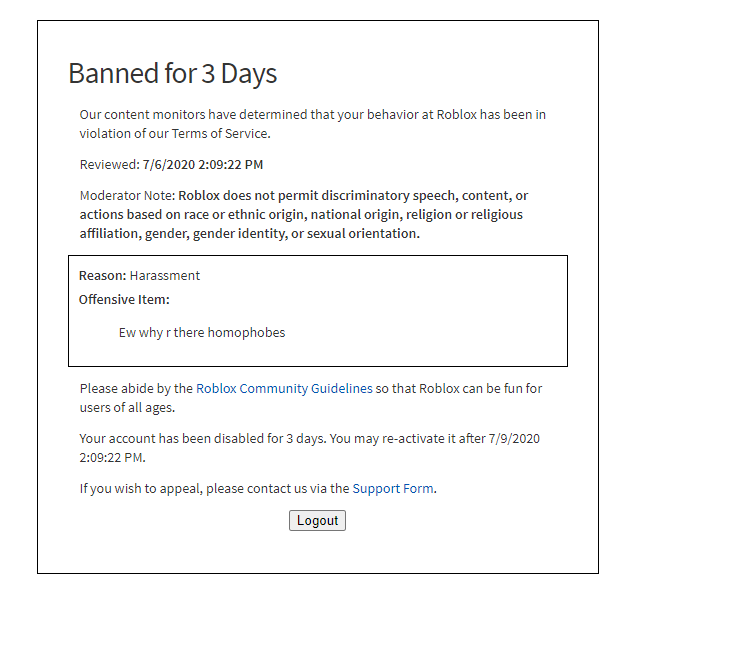This screenshot has width=745, height=646.
Task: Click the 'Our content monitors have determined' paragraph
Action: [x=313, y=124]
